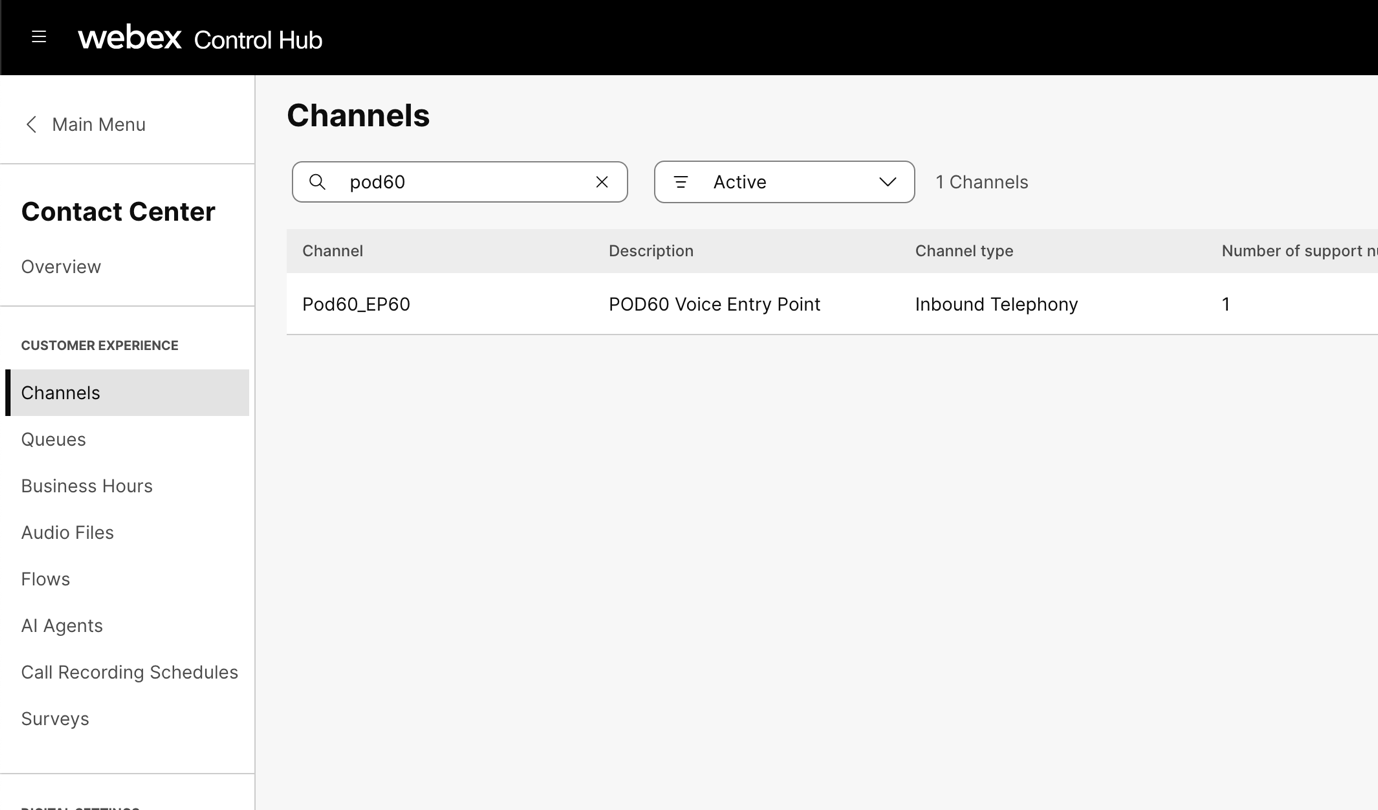
Task: Clear the pod60 search text
Action: [x=602, y=182]
